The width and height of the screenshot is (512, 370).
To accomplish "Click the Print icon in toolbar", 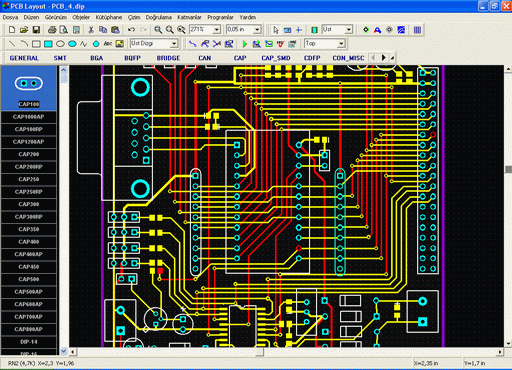I will [52, 30].
